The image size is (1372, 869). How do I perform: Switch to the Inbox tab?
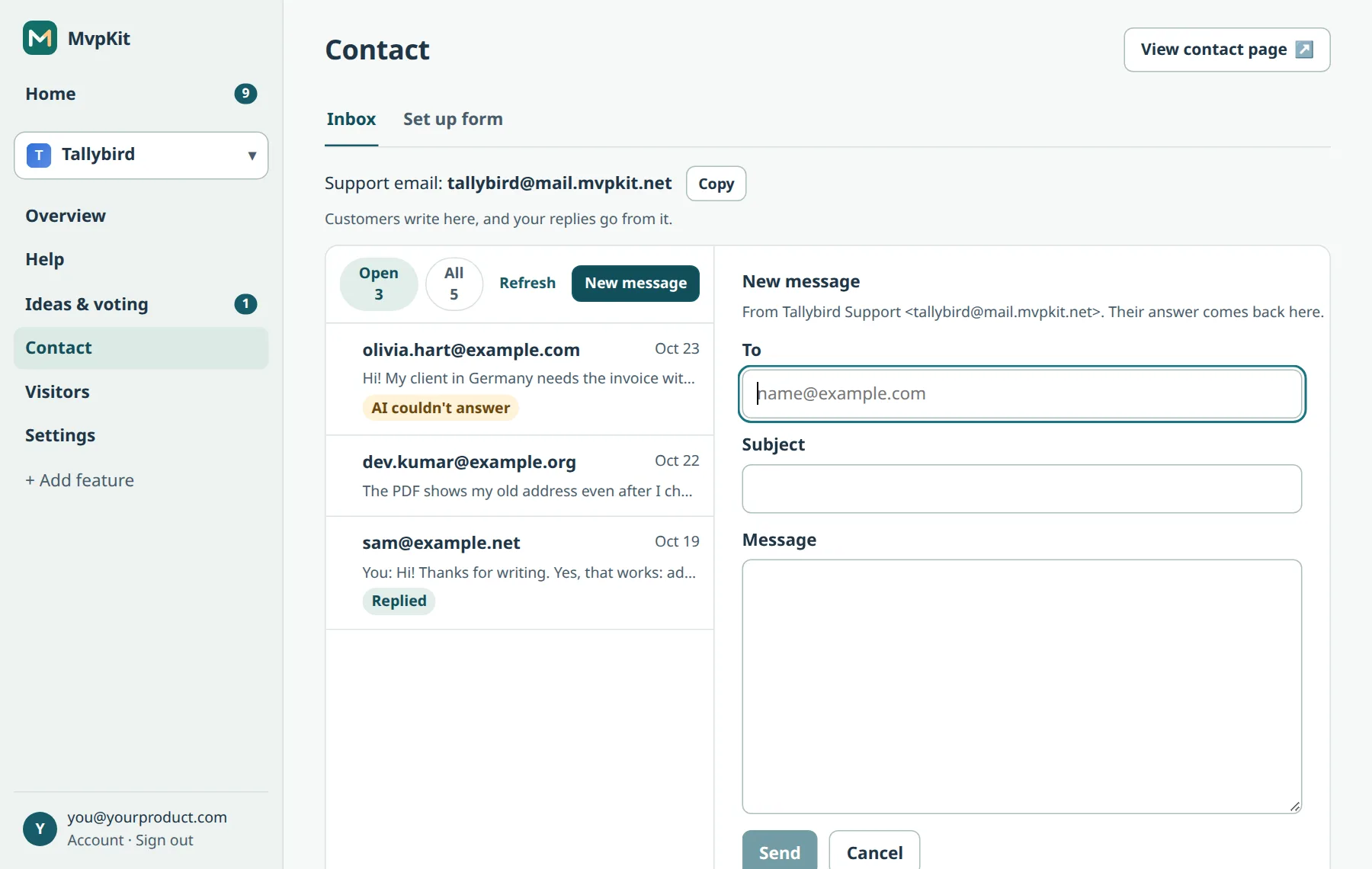pyautogui.click(x=351, y=119)
